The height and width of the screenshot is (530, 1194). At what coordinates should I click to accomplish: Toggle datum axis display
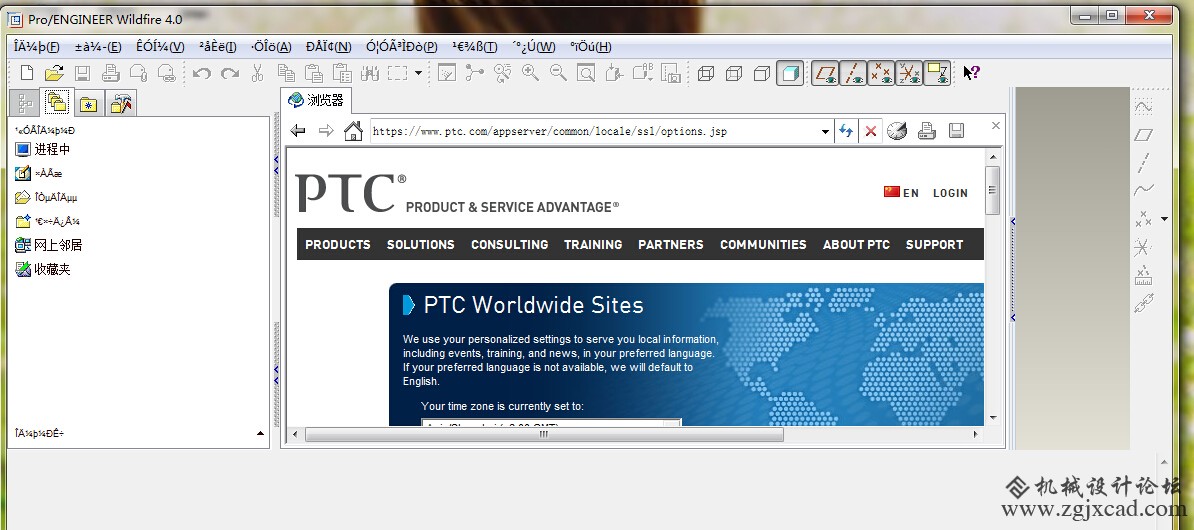[853, 73]
